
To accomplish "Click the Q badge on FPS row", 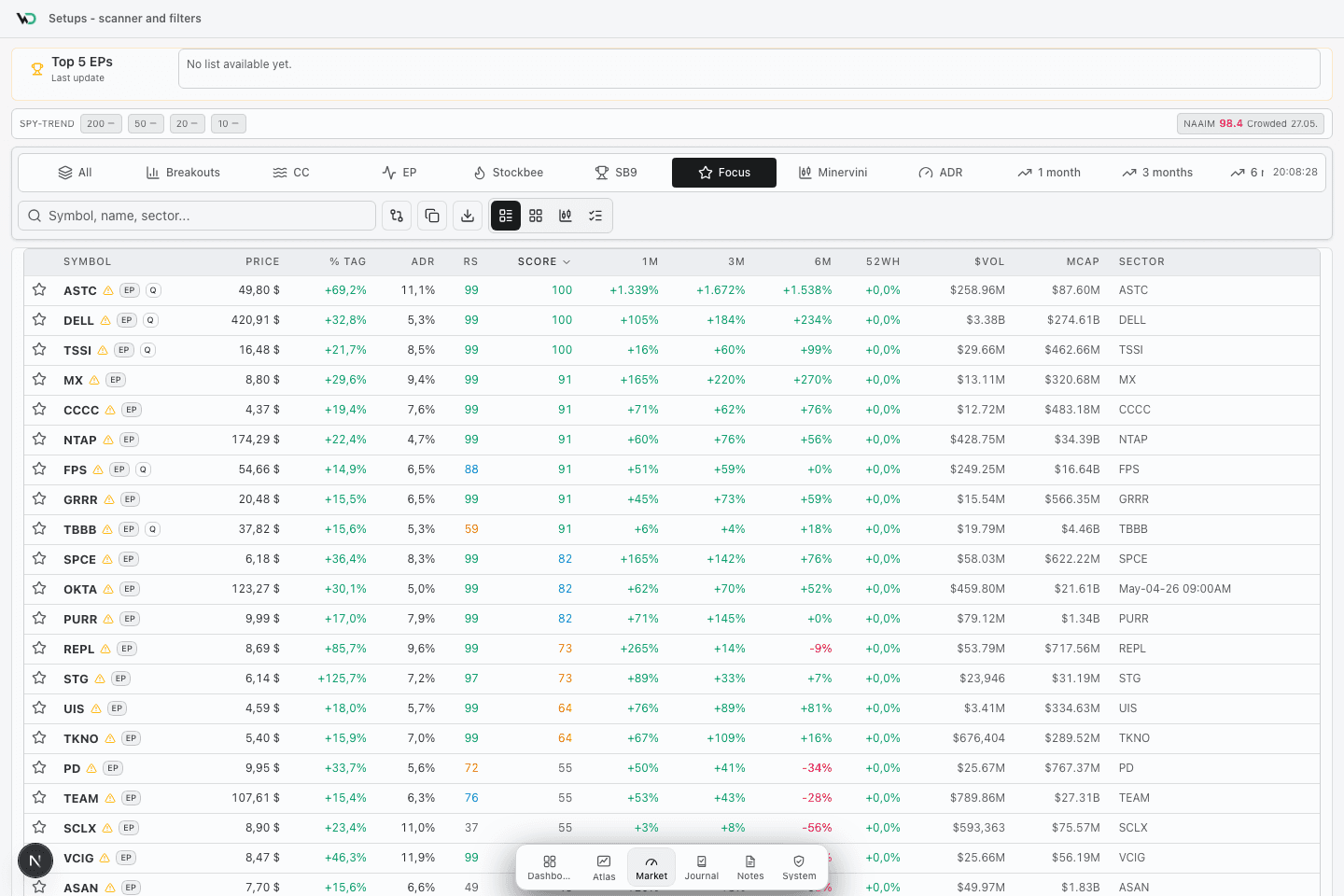I will [143, 469].
